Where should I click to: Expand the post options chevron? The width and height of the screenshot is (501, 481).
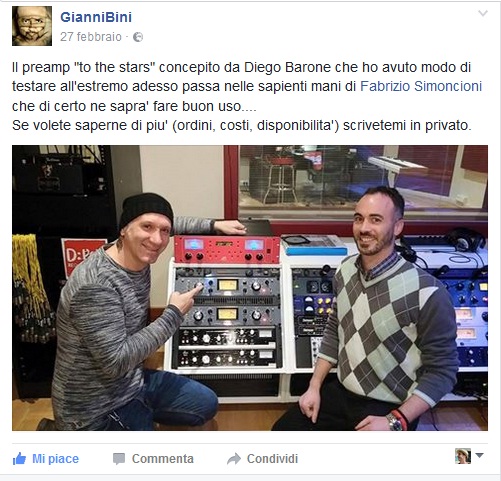[x=483, y=13]
